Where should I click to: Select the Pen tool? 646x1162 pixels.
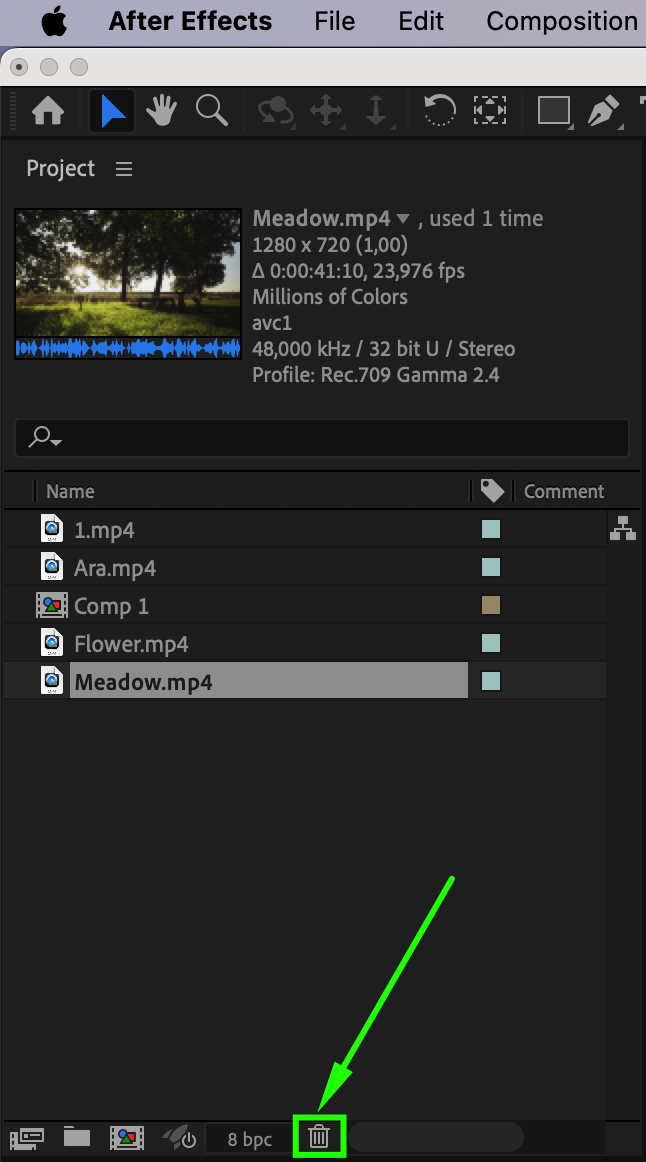605,111
